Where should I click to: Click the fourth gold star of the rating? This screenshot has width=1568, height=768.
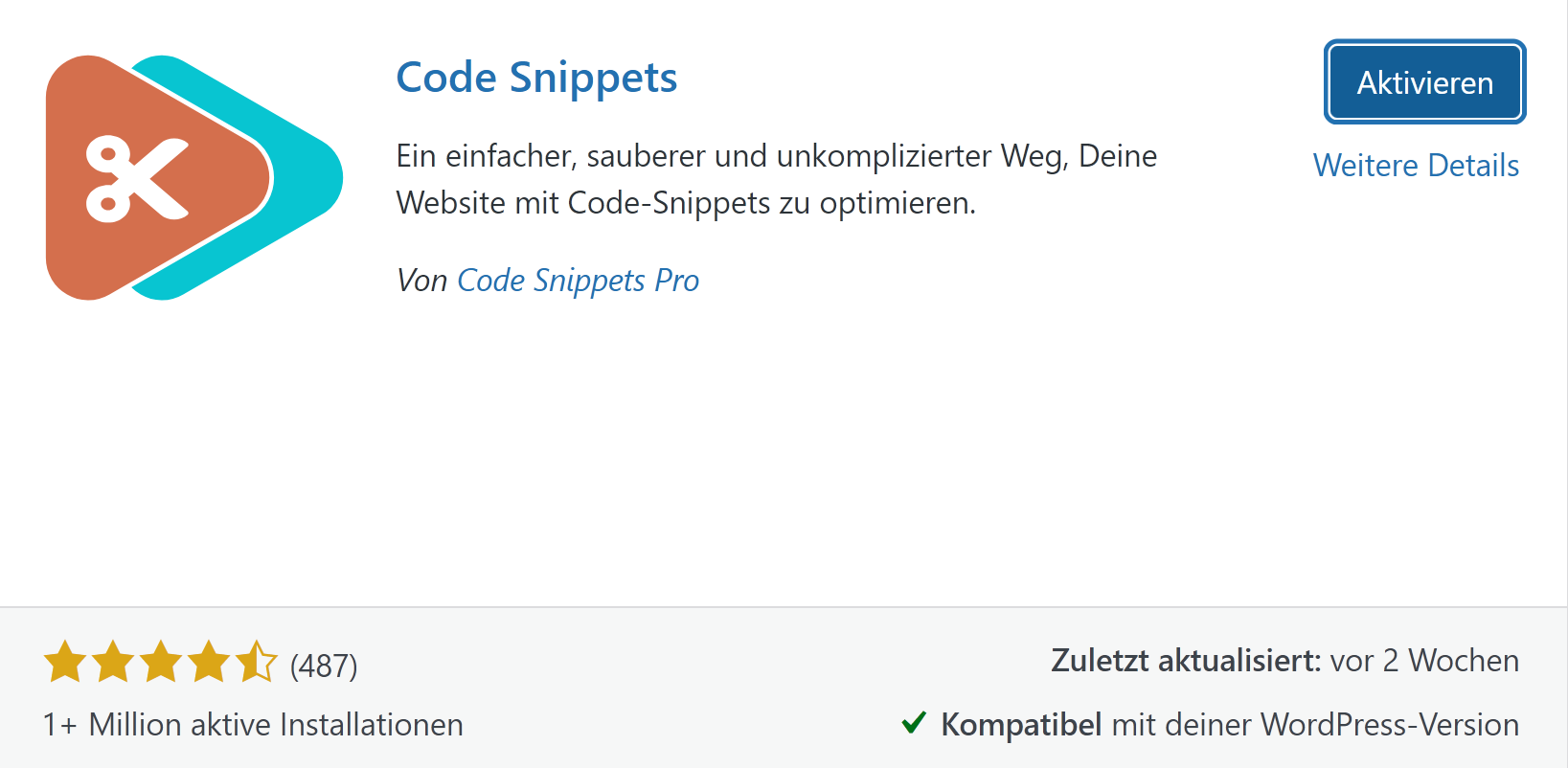209,660
